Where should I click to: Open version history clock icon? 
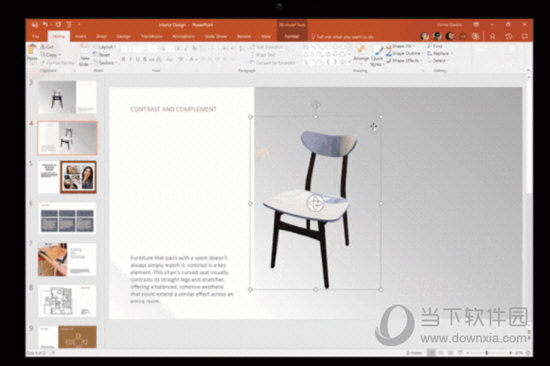(509, 36)
